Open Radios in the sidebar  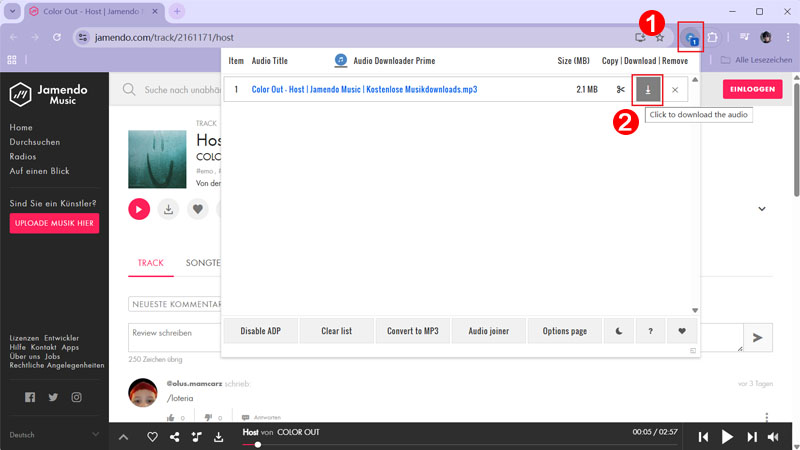point(23,157)
